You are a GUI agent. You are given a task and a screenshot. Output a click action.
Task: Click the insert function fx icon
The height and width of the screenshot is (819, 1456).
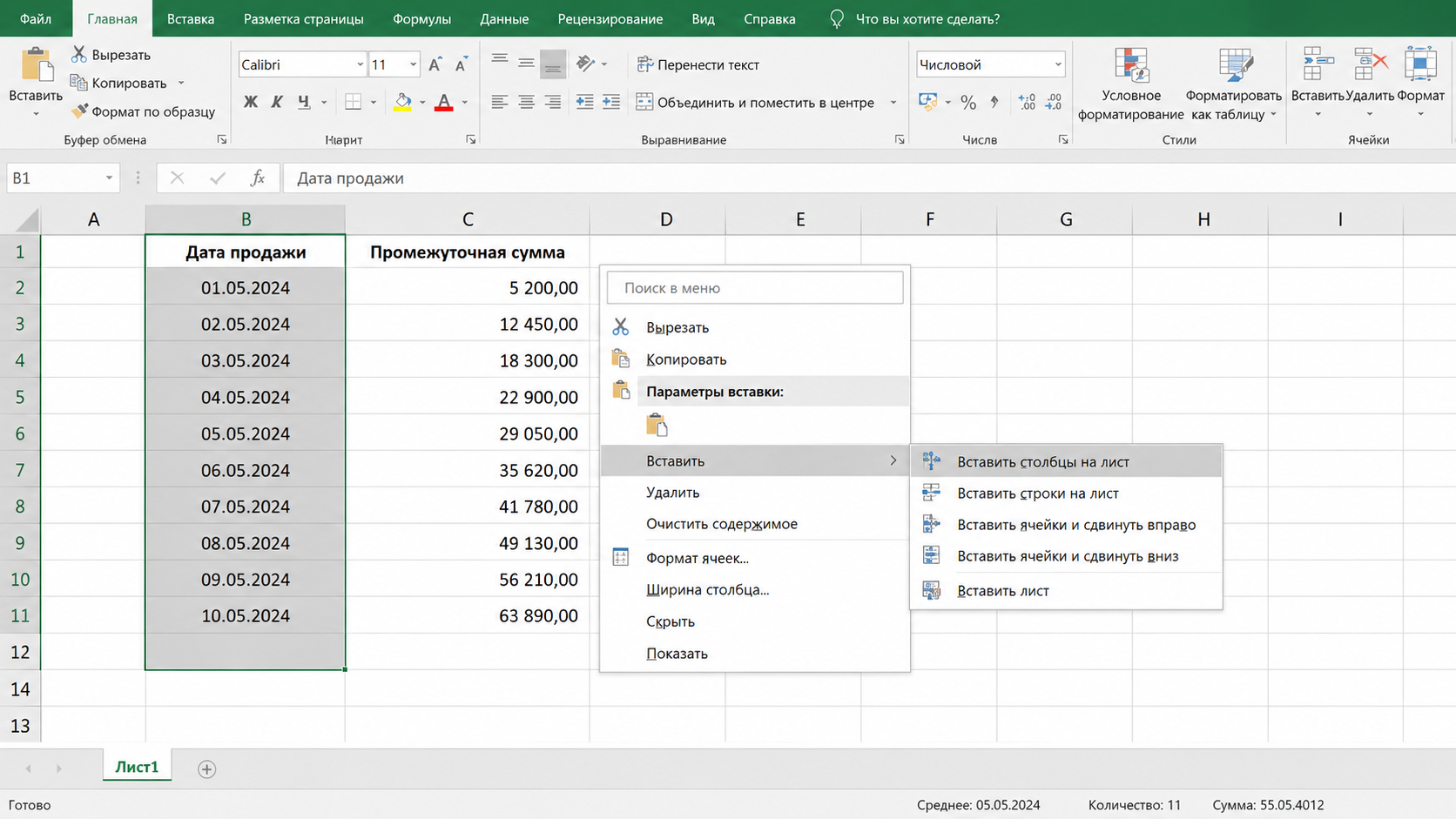(x=257, y=178)
